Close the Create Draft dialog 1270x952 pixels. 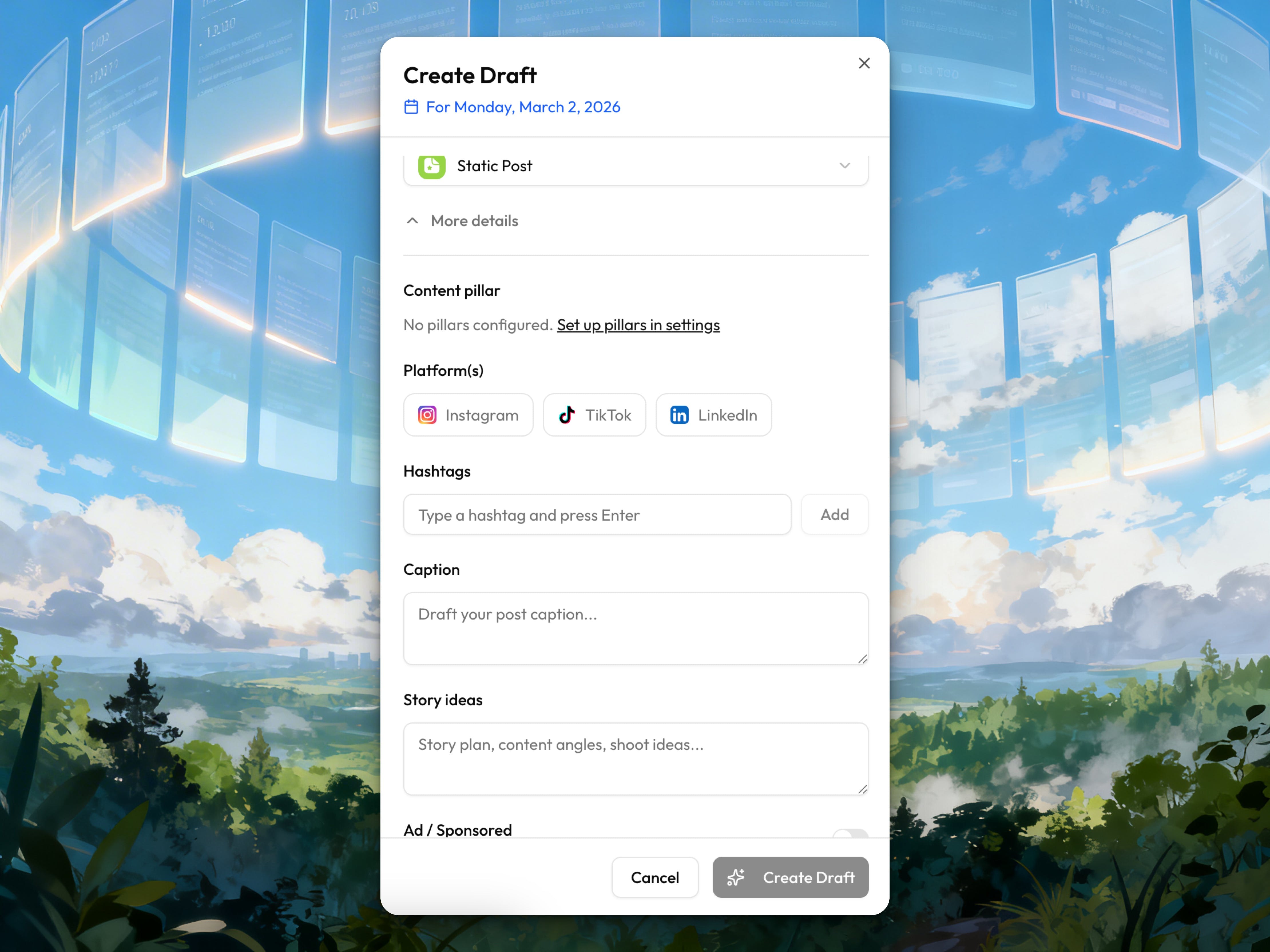[864, 63]
